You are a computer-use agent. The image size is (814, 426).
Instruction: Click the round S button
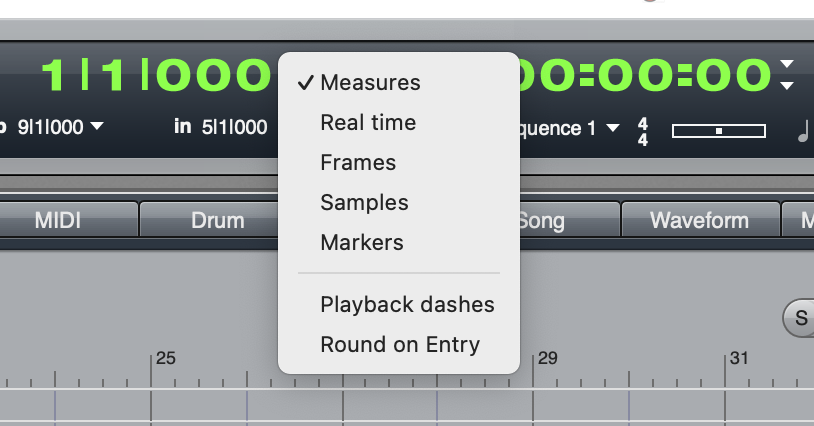coord(799,318)
